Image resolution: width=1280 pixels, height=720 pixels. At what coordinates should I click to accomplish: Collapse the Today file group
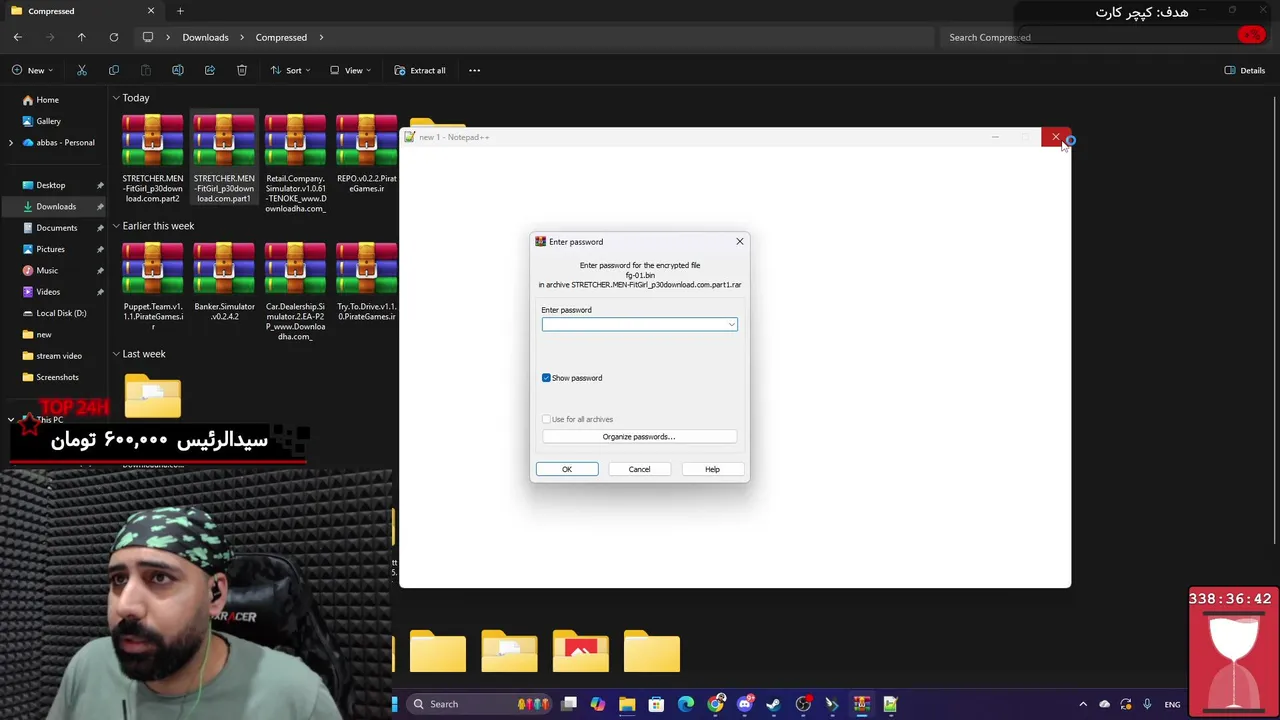[x=116, y=98]
